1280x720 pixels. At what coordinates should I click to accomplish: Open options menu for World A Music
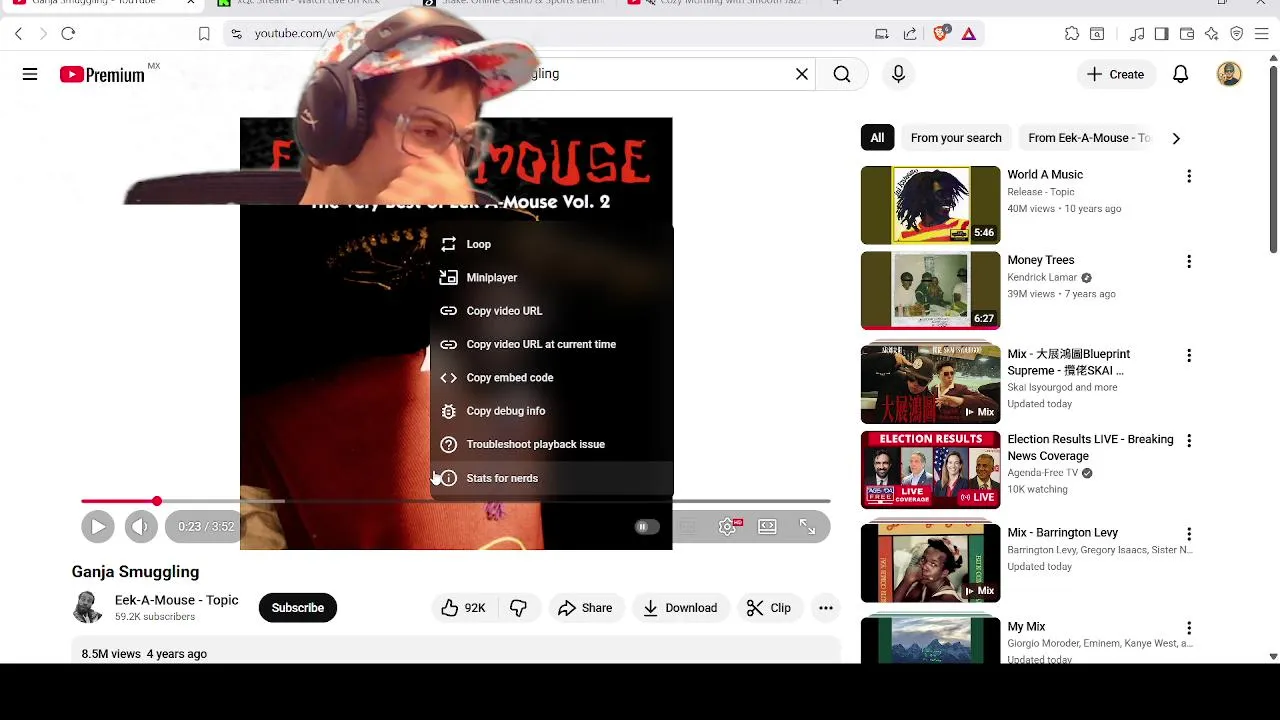click(1189, 176)
